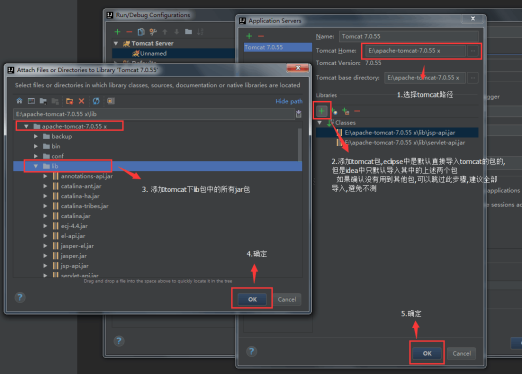Expand the bin folder
The width and height of the screenshot is (523, 375).
click(x=36, y=146)
